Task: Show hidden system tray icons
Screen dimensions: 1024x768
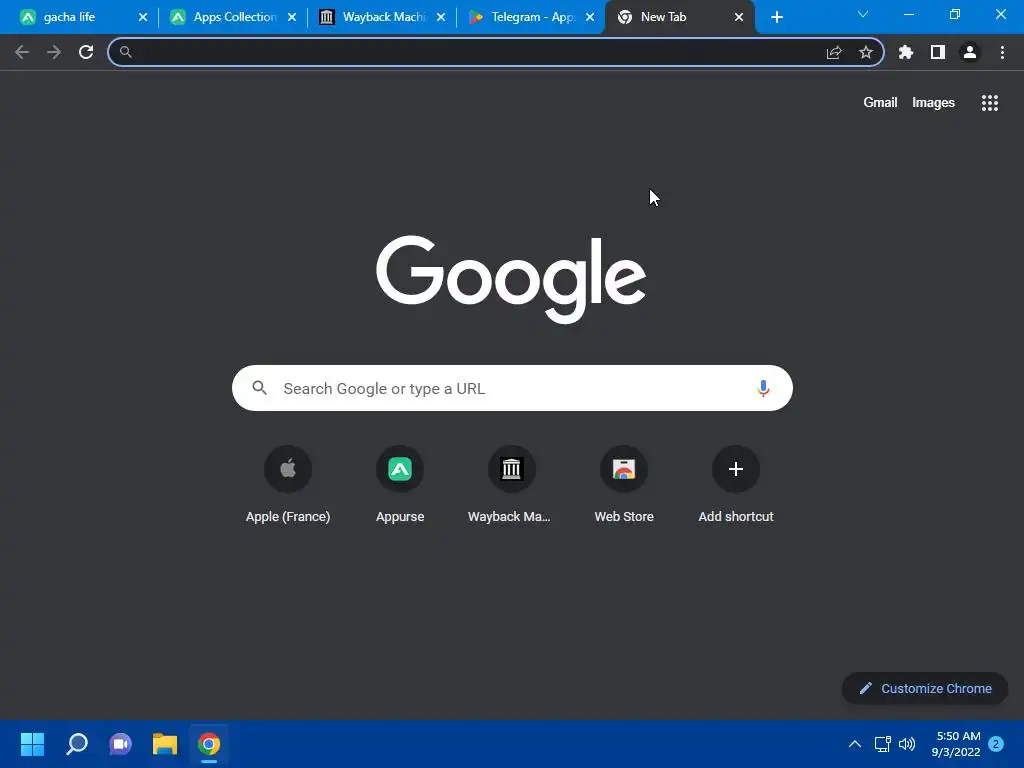Action: (x=855, y=744)
